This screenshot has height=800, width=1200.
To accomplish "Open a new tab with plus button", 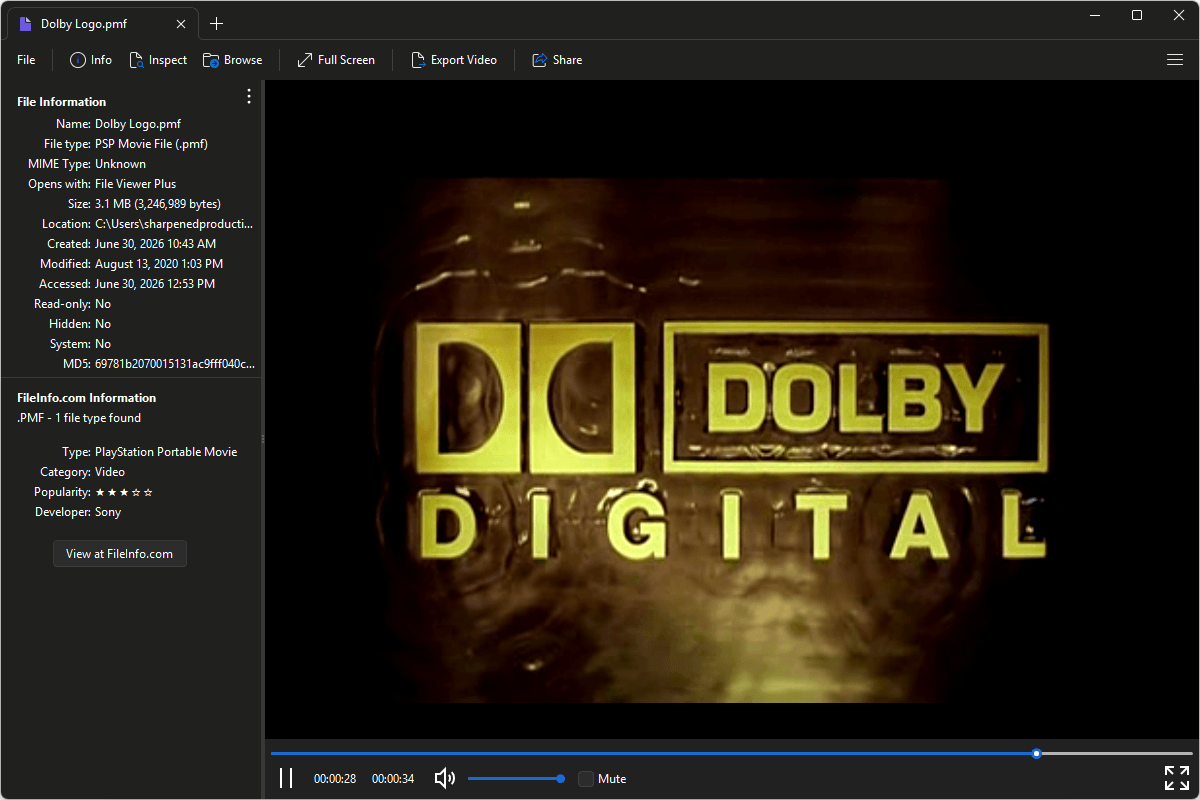I will coord(217,23).
